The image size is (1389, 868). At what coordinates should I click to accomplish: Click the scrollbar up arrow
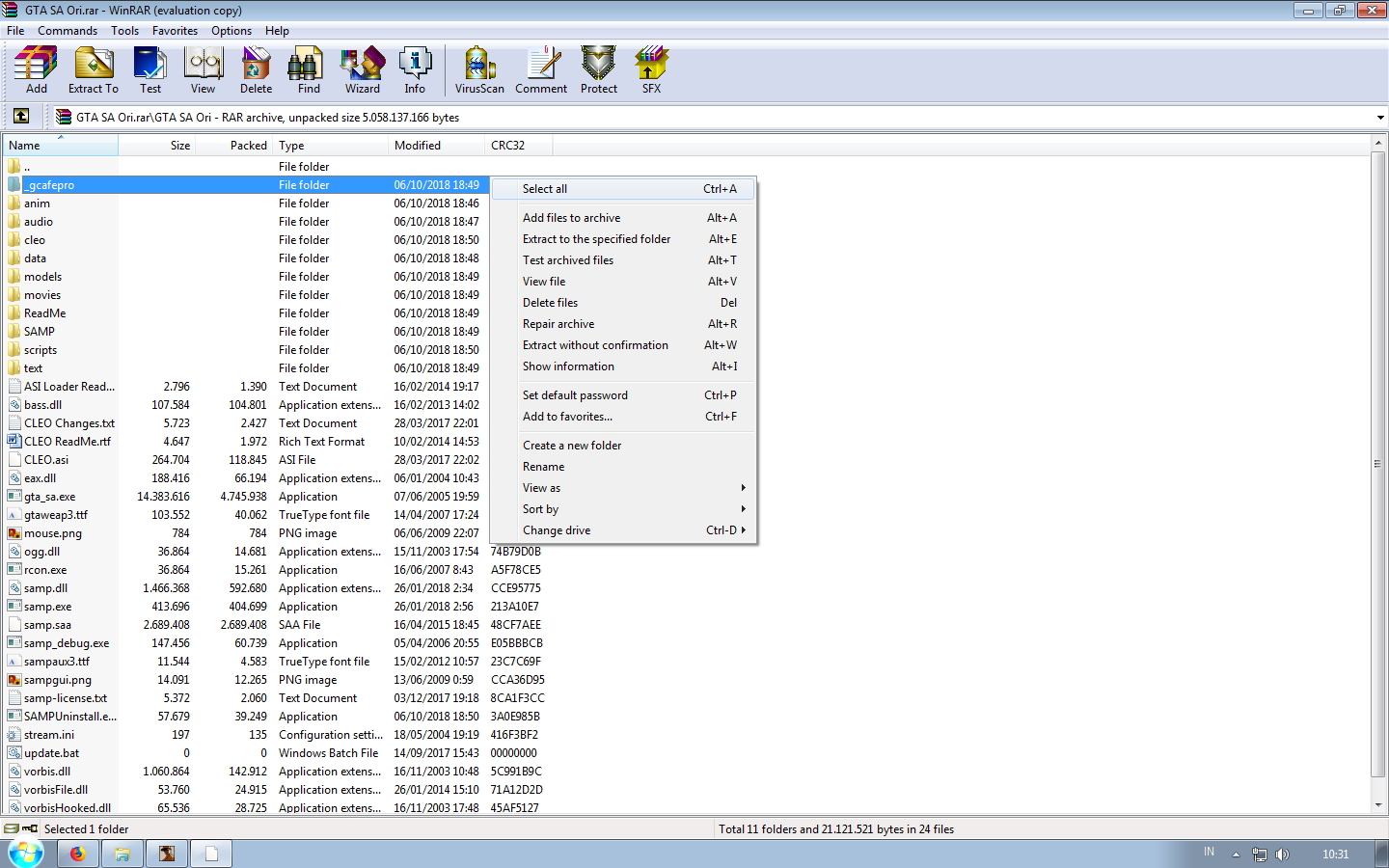1378,144
